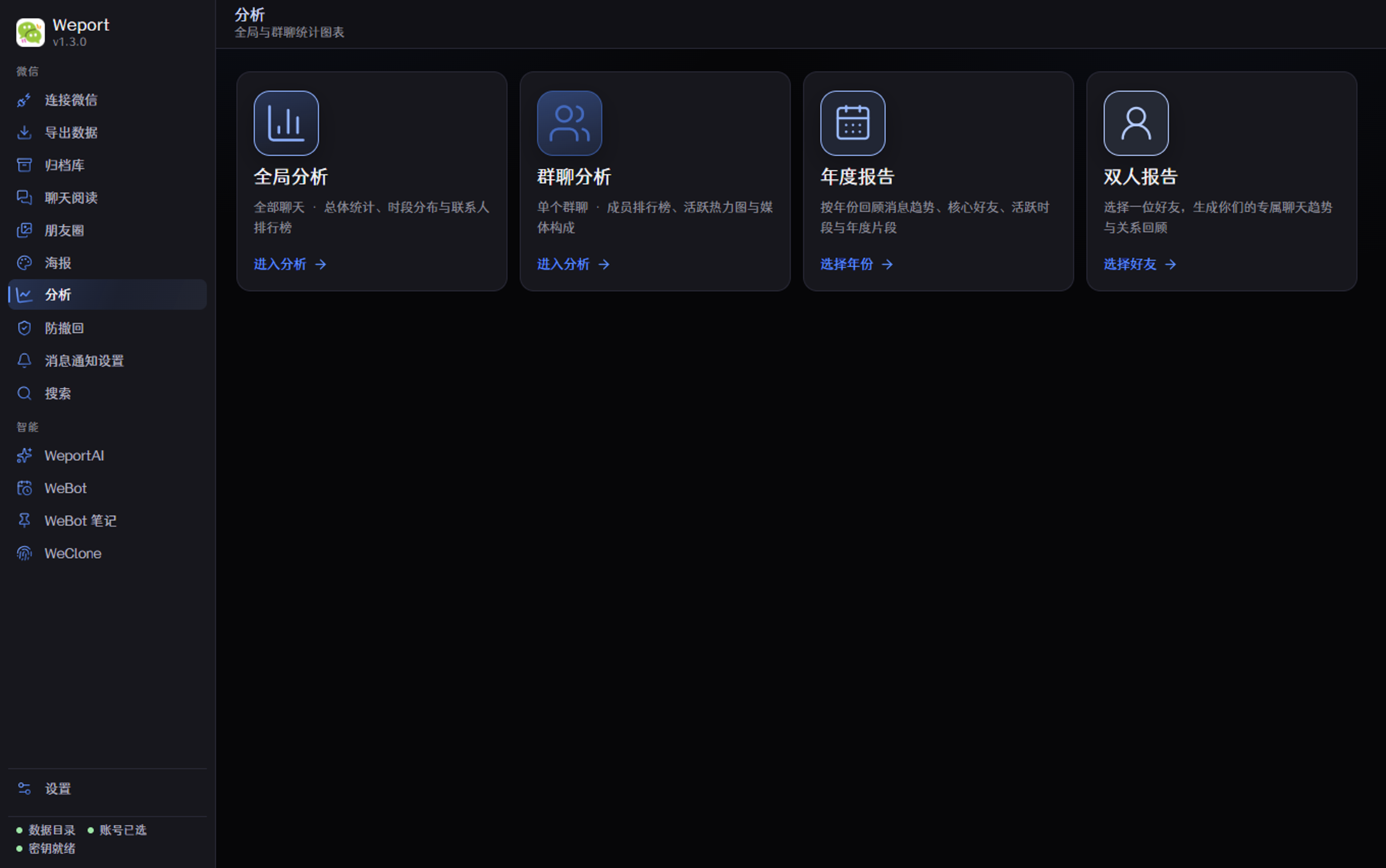Select the 分析 sidebar item
Screen dimensions: 1386x868
108,295
